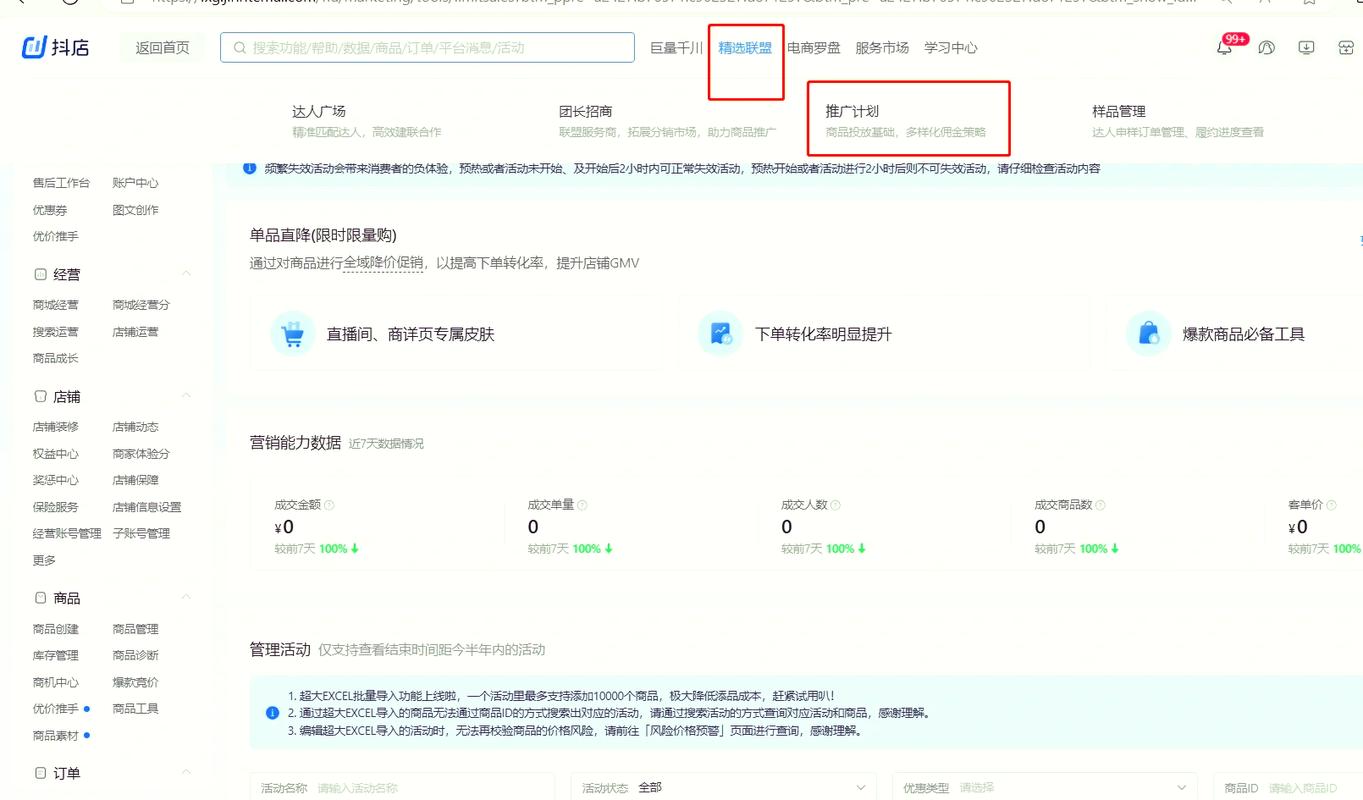Click the blue info icon in 管理活动 notice
Image resolution: width=1363 pixels, height=800 pixels.
click(x=272, y=713)
